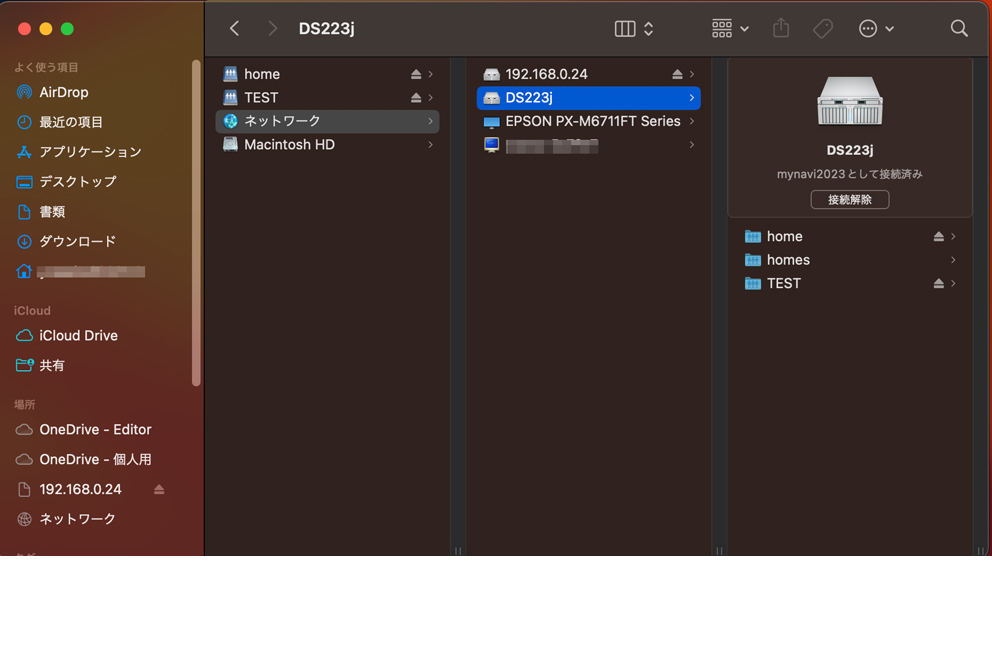Switch view using the column view icon
The image size is (992, 672).
(624, 28)
